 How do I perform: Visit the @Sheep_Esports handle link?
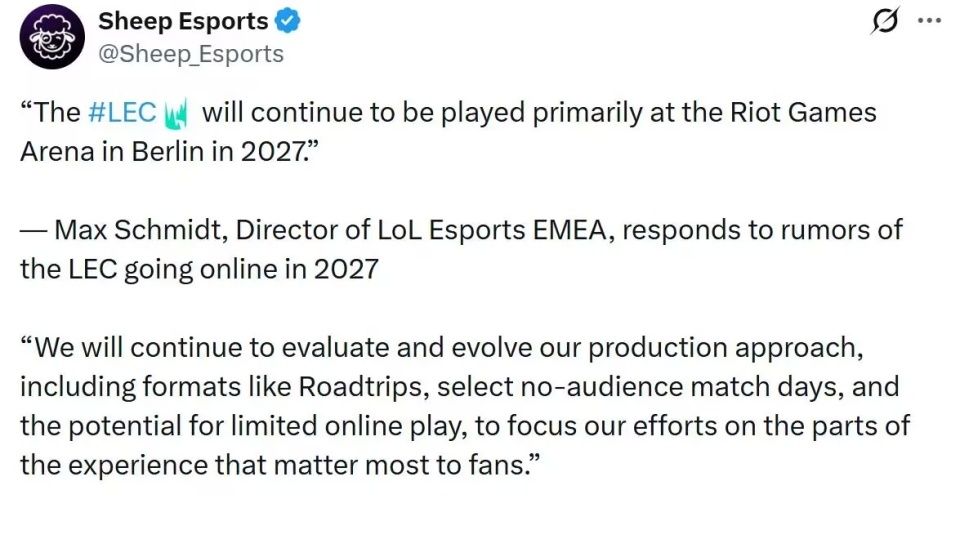[x=191, y=54]
